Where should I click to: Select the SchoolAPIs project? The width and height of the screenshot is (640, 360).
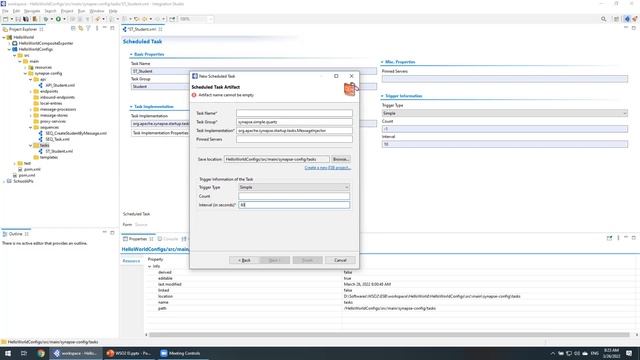23,181
